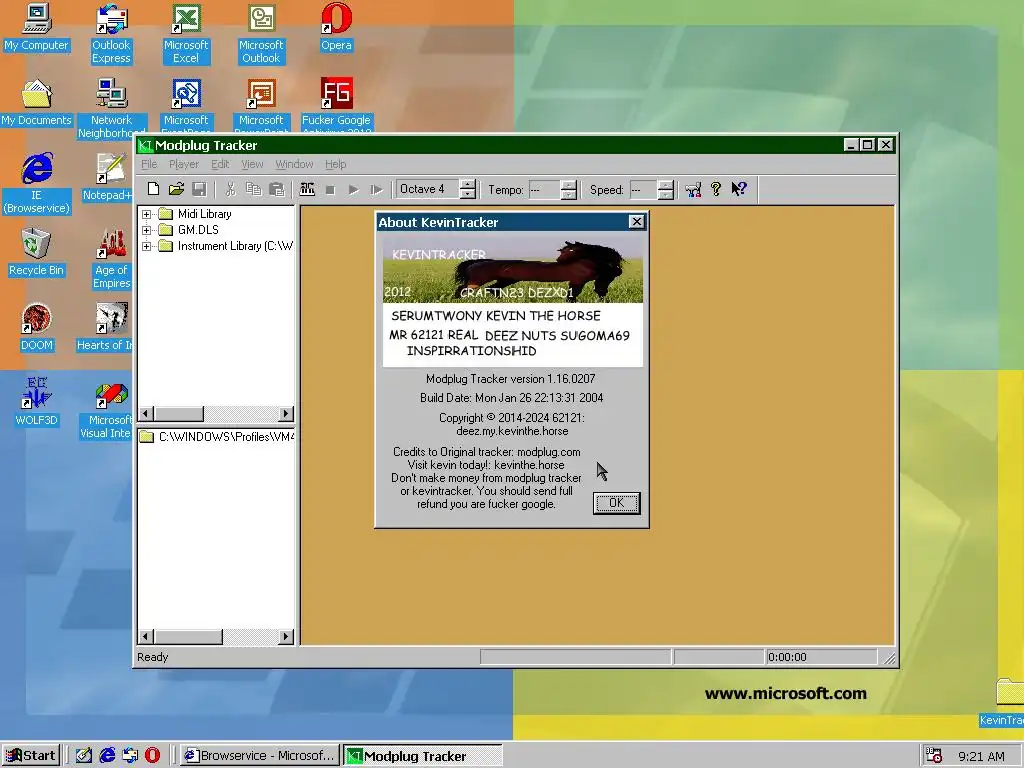1024x768 pixels.
Task: Open the Age of Empires desktop icon
Action: point(111,259)
